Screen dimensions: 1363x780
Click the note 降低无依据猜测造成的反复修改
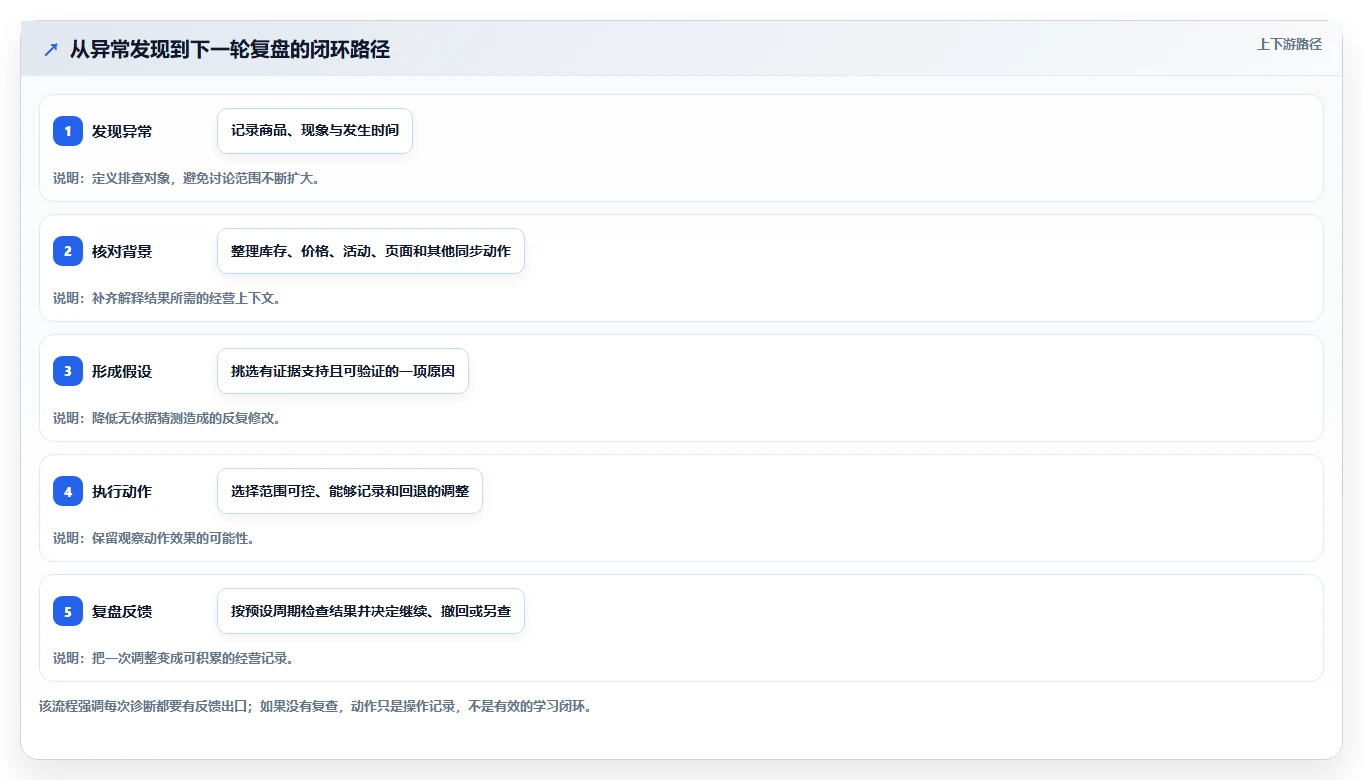[x=167, y=418]
